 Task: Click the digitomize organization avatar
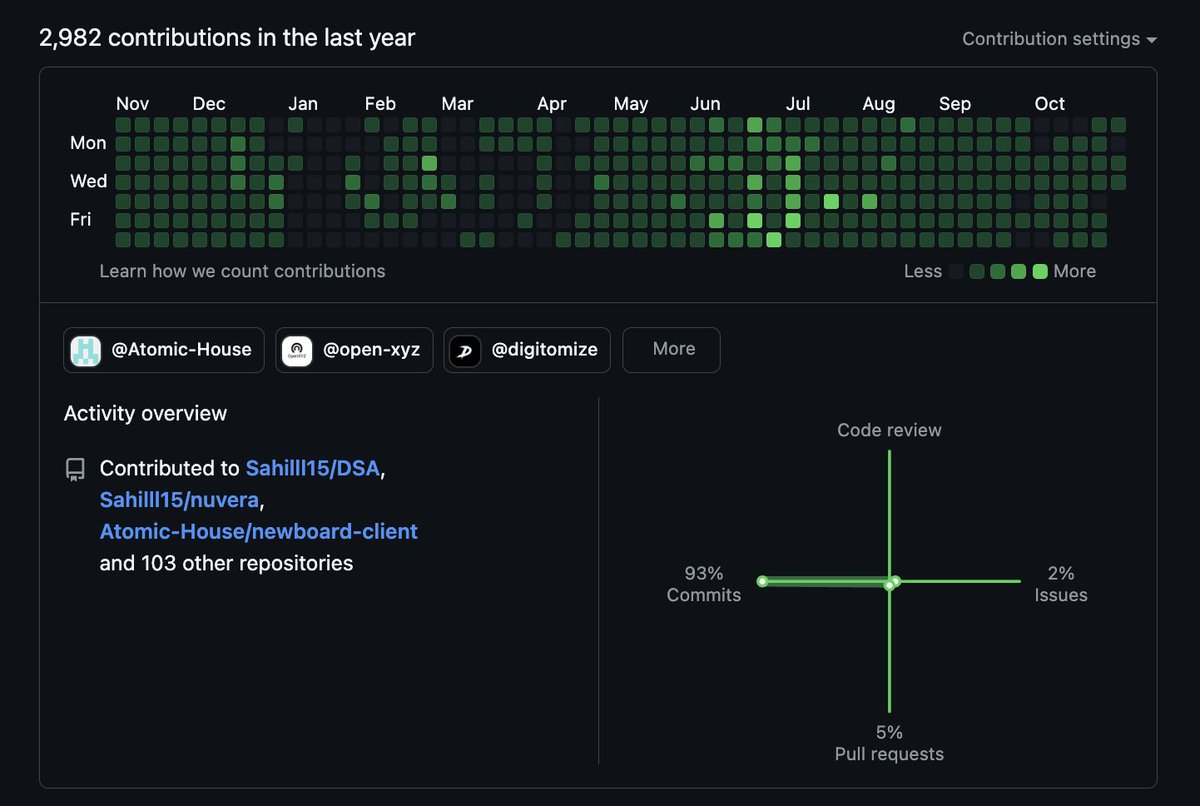coord(465,350)
